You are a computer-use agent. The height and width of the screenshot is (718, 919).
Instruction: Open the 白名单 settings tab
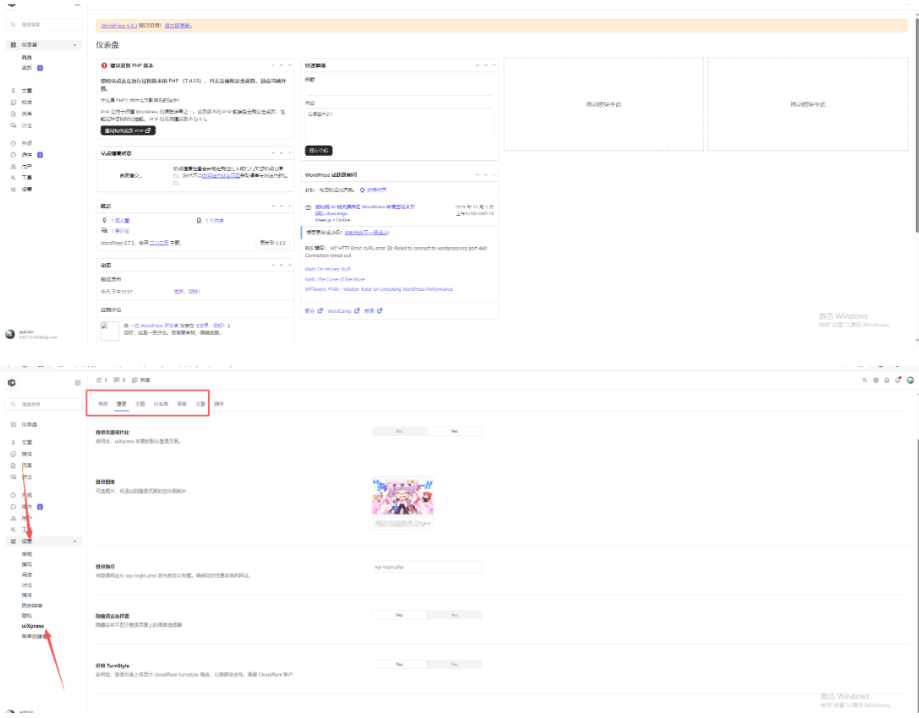coord(162,403)
